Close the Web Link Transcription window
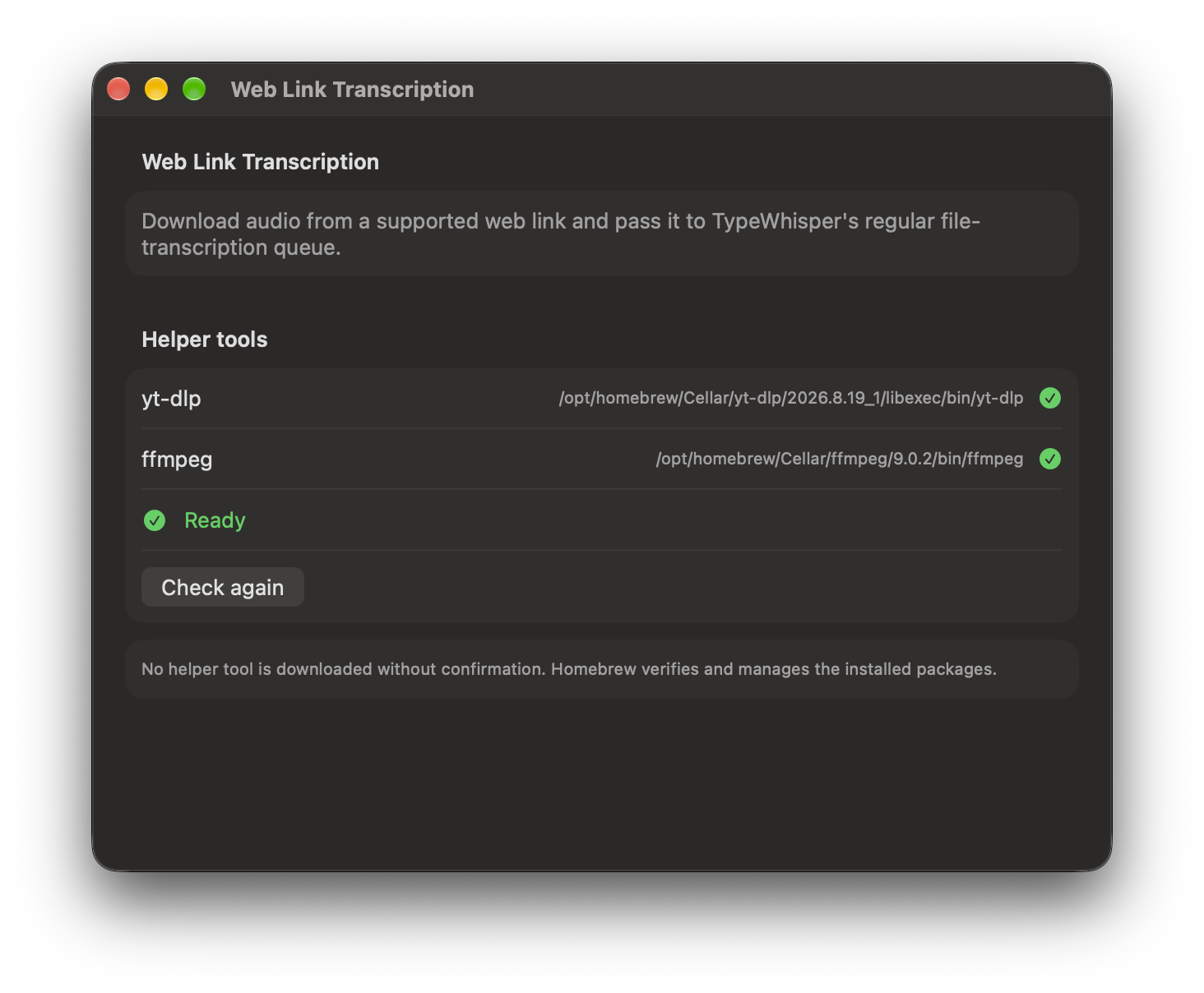The width and height of the screenshot is (1204, 993). pos(118,89)
